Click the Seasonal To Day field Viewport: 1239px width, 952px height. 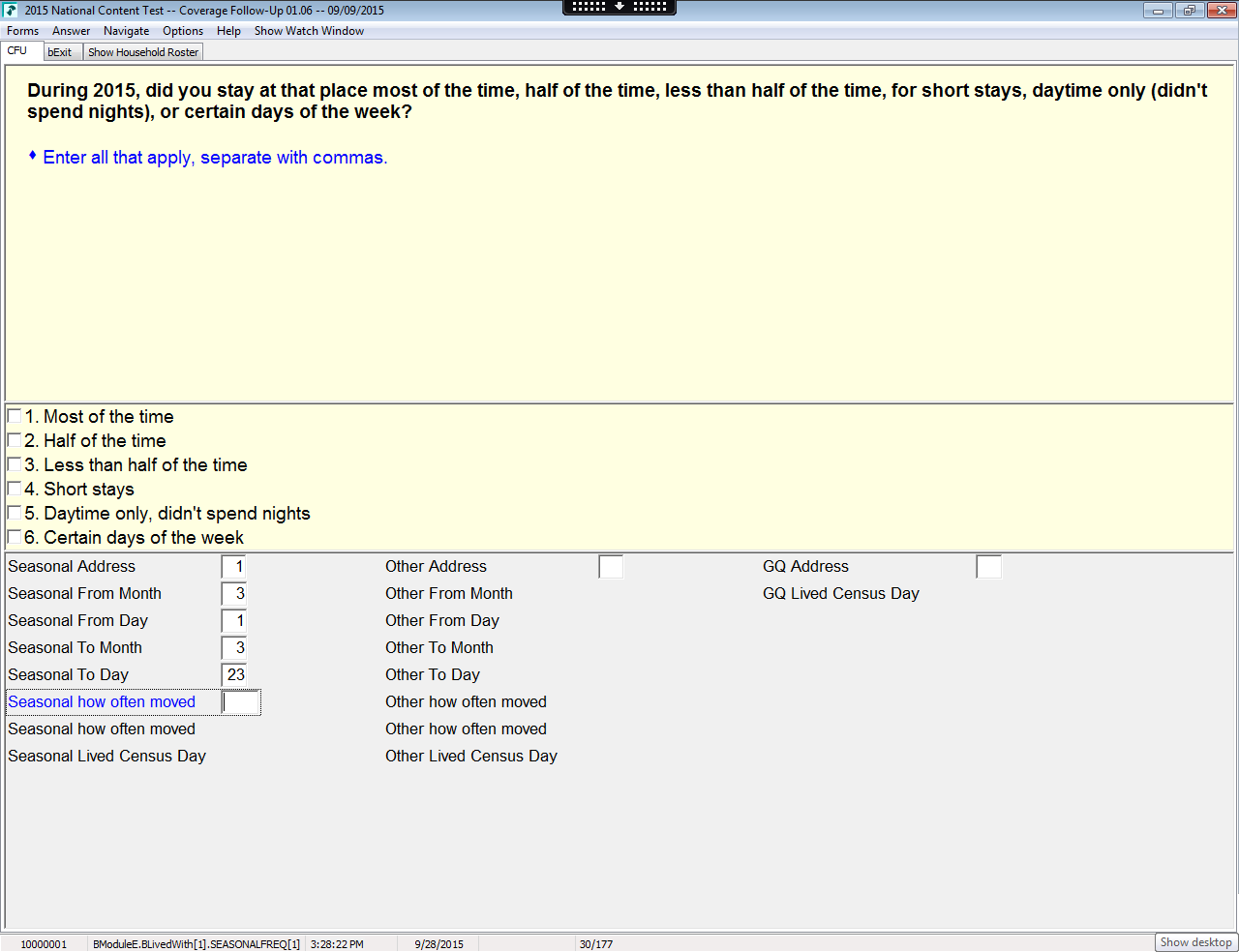click(x=234, y=675)
